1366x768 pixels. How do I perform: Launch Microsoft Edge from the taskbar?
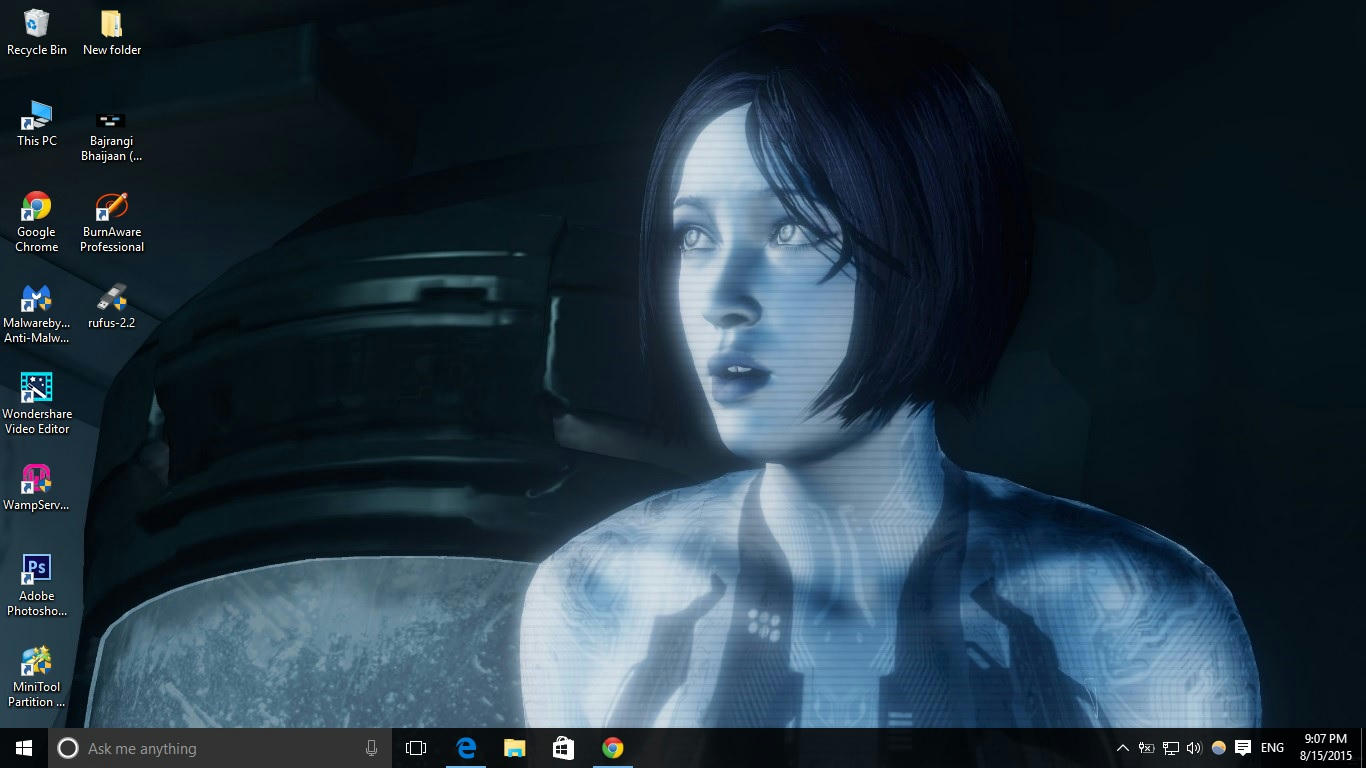point(466,748)
